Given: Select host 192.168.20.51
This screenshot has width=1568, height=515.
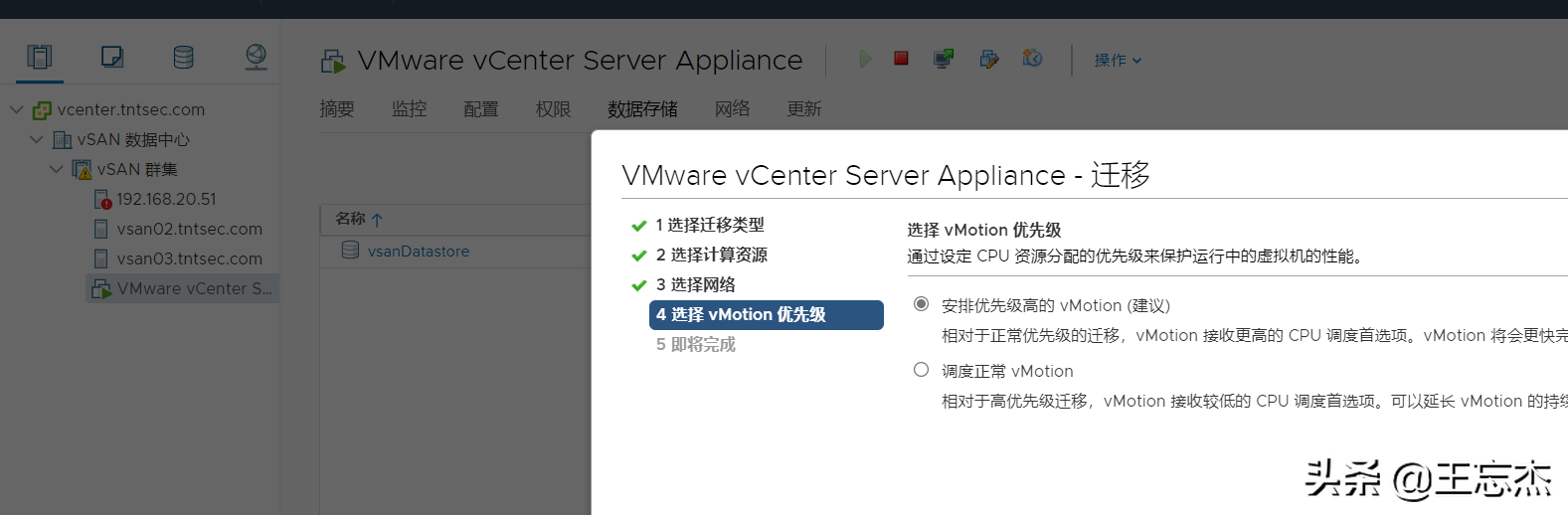Looking at the screenshot, I should click(x=166, y=199).
